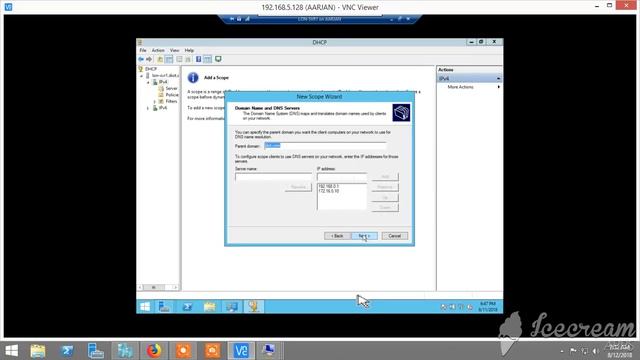This screenshot has height=360, width=640.
Task: Expand the IPv6 node in tree
Action: point(148,108)
